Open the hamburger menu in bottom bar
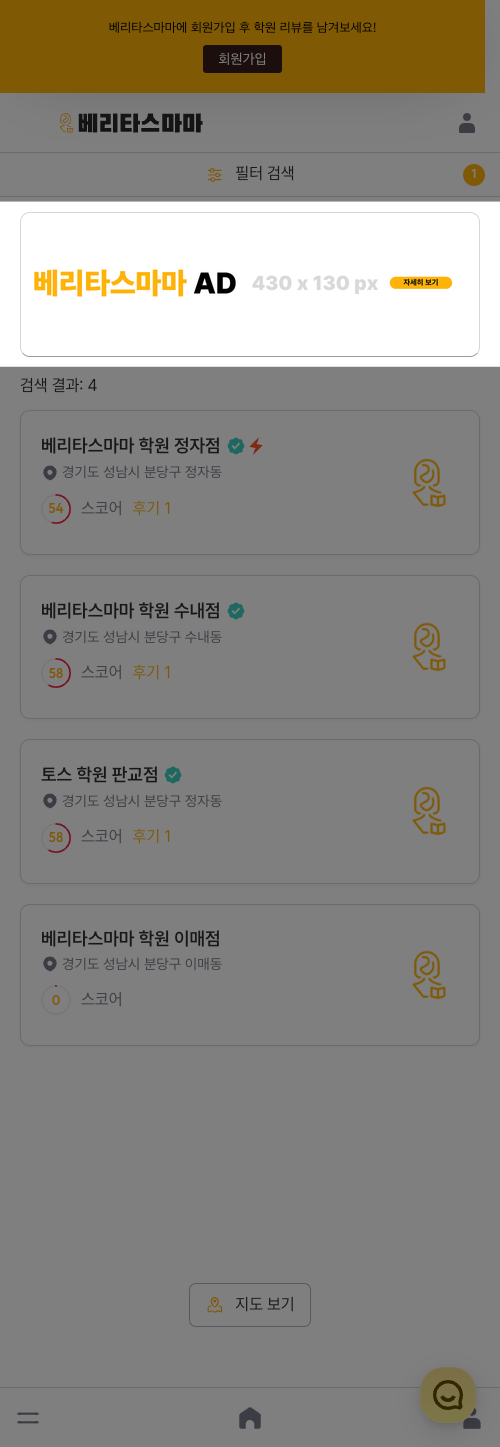Viewport: 500px width, 1447px height. tap(28, 1418)
